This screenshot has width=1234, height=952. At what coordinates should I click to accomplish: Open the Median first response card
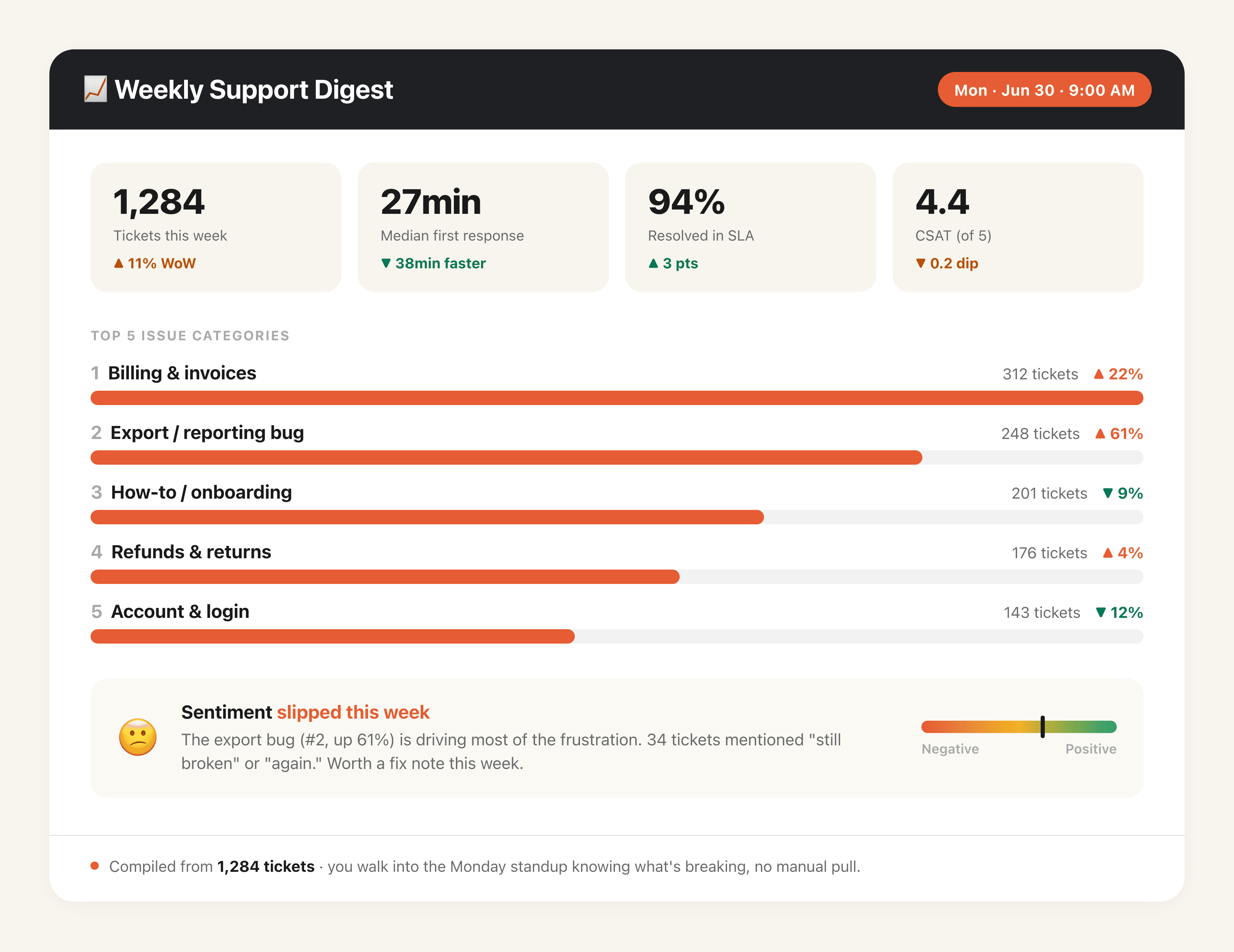(x=483, y=227)
